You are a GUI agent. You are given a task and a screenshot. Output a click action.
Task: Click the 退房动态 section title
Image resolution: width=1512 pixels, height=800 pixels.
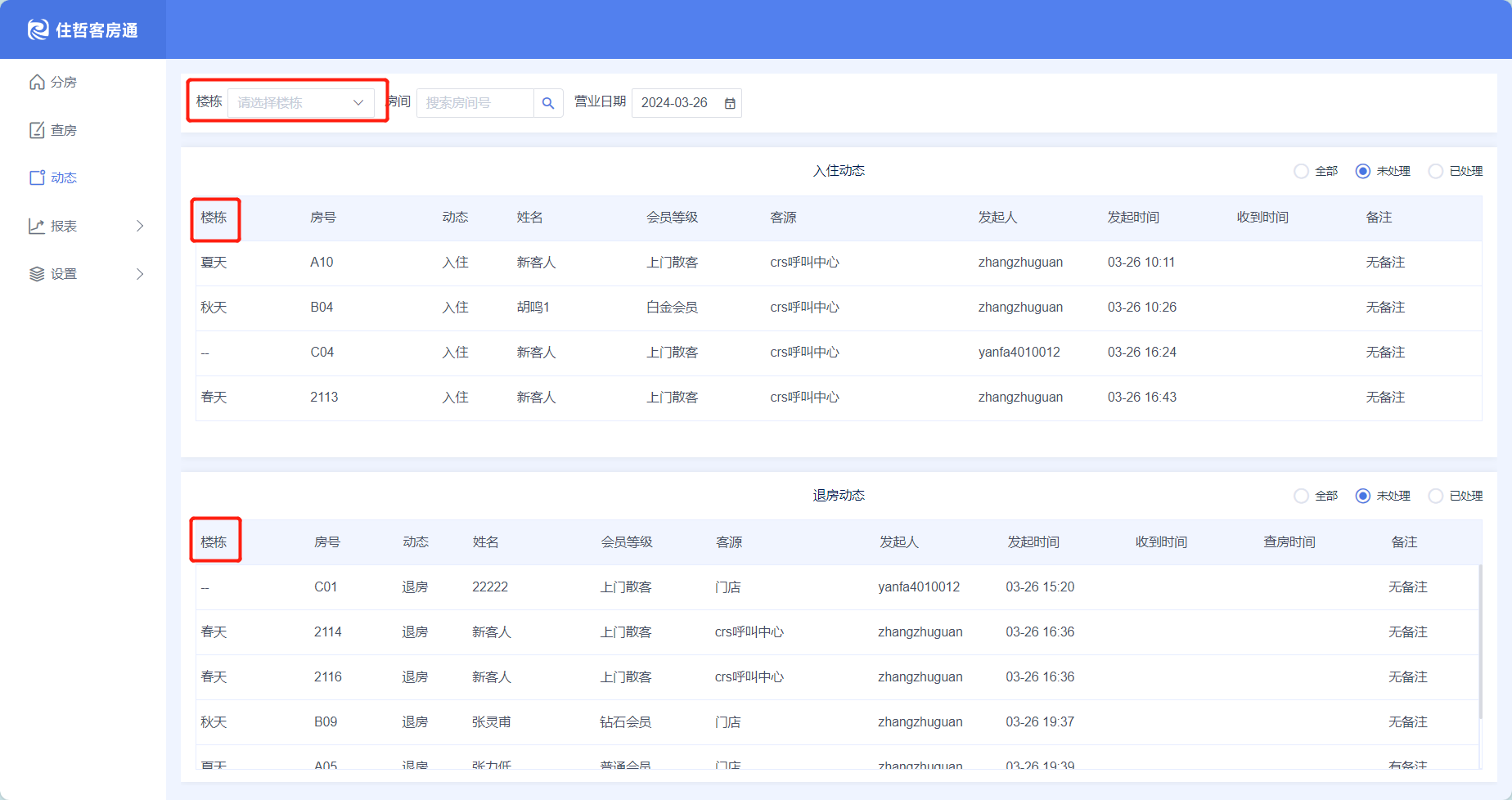839,496
